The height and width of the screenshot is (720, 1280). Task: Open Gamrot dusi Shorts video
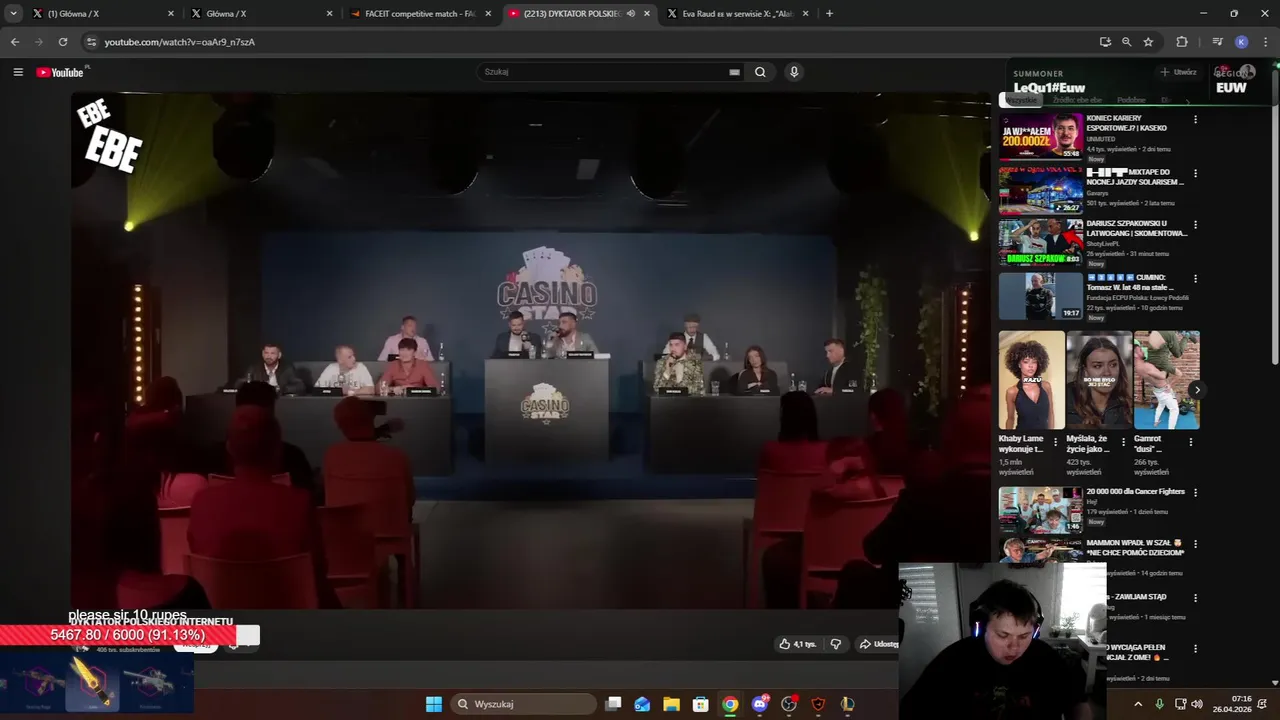pyautogui.click(x=1167, y=380)
